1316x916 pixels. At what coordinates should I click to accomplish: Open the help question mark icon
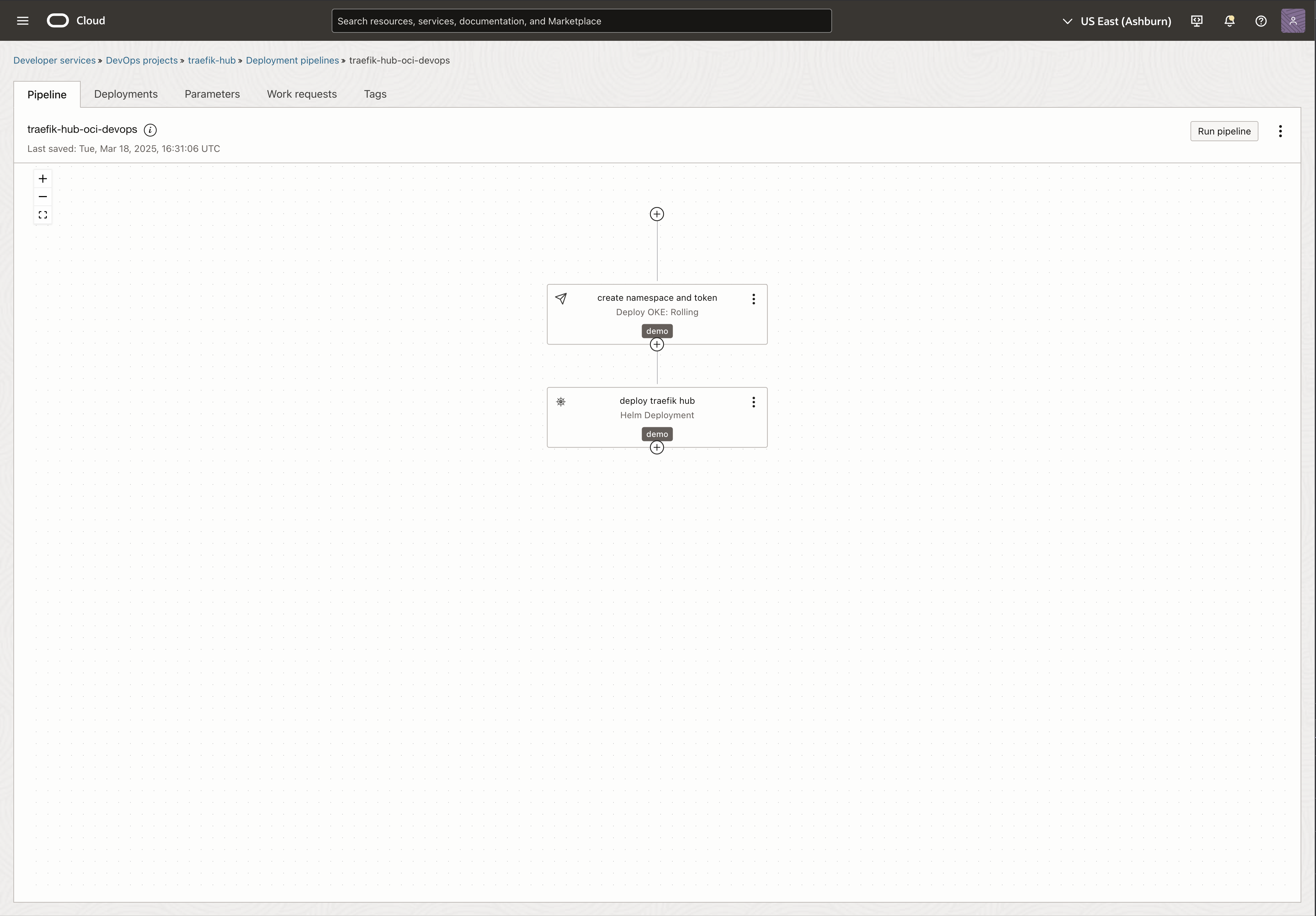(x=1260, y=21)
